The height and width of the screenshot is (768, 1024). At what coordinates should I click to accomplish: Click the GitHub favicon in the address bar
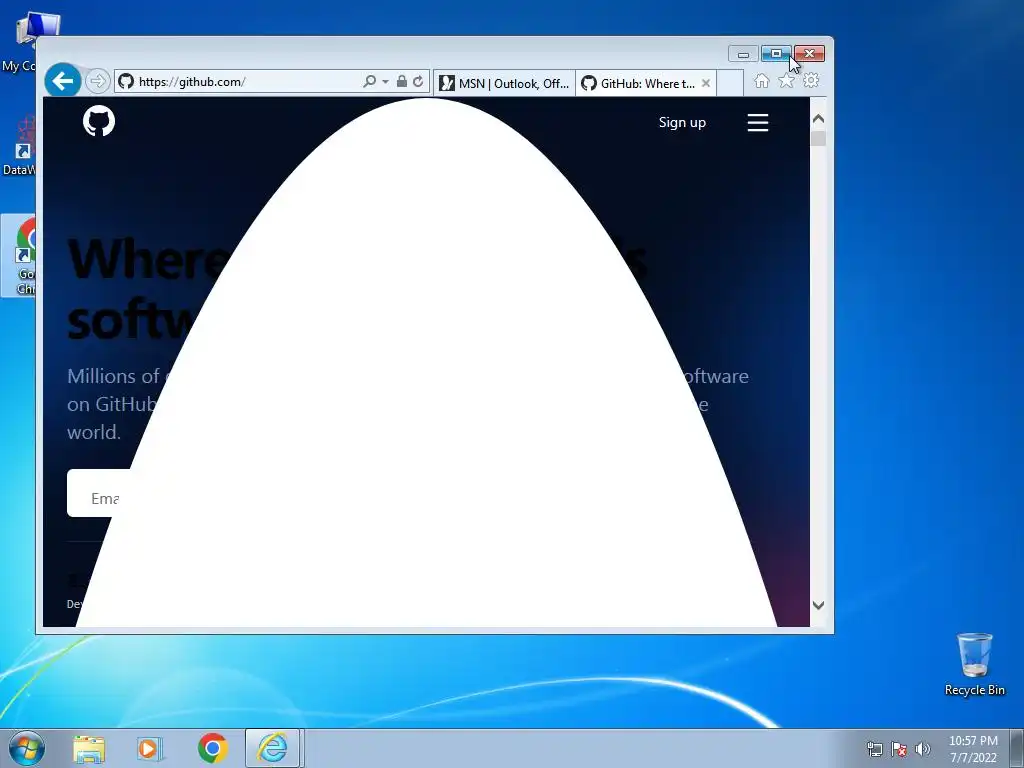pyautogui.click(x=126, y=81)
